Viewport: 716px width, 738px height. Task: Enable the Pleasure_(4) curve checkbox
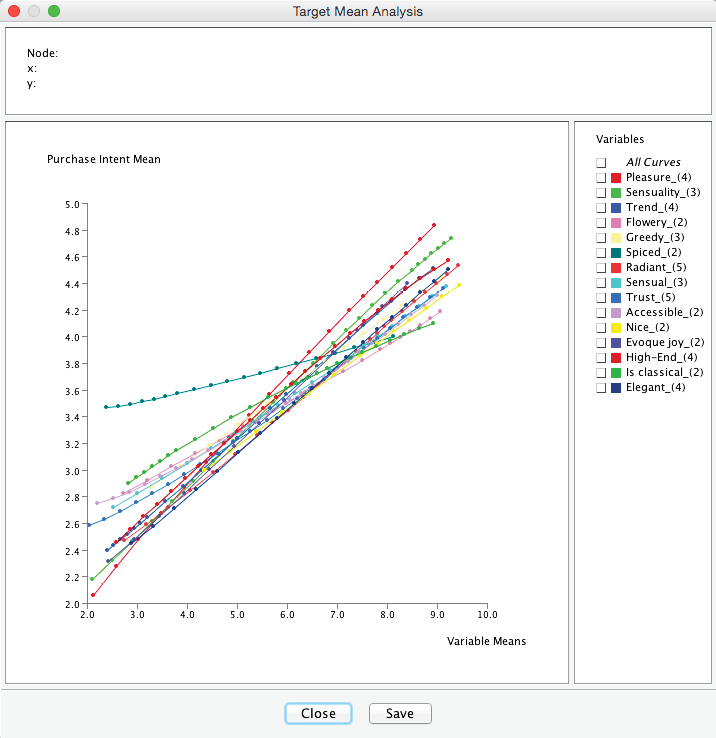(601, 177)
